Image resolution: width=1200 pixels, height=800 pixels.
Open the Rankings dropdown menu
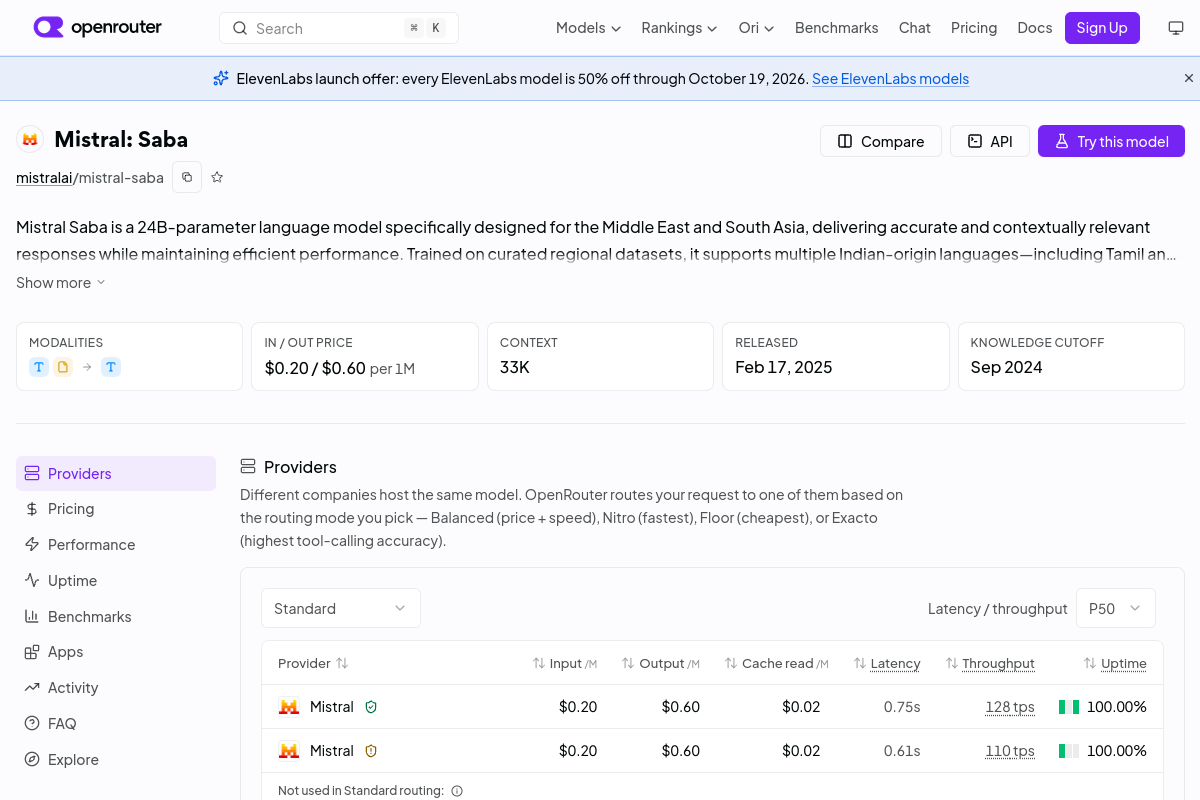[679, 28]
